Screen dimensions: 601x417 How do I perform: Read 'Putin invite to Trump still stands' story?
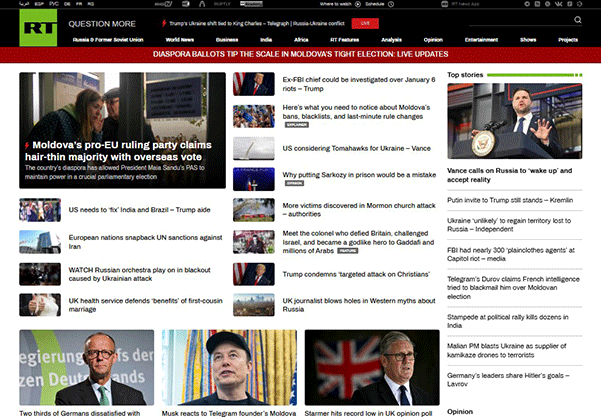(x=510, y=201)
